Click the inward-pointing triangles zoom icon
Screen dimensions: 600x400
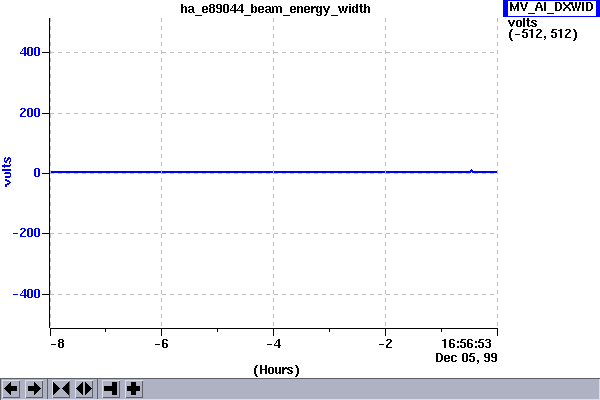61,389
